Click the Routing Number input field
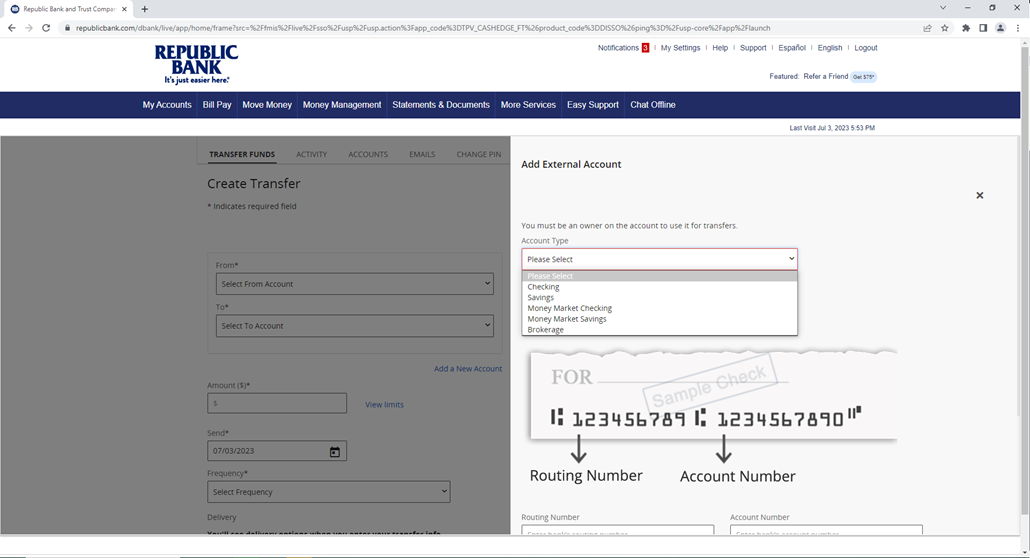 617,530
